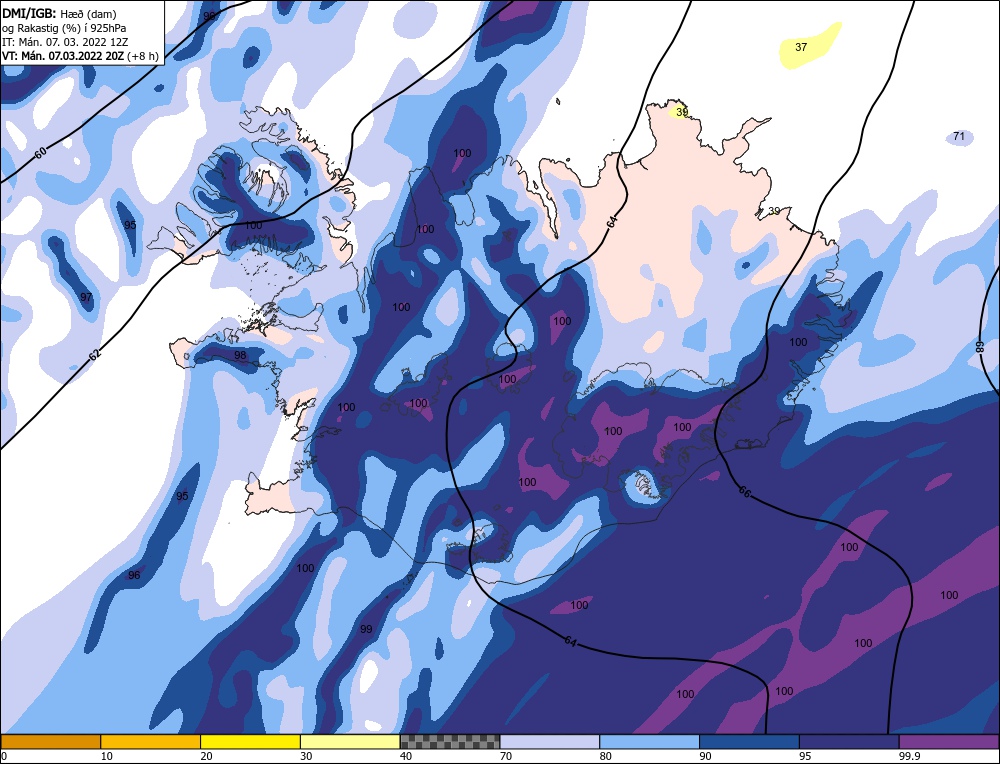Click the legend scale tick '99.9'
This screenshot has height=764, width=1000.
tap(908, 756)
